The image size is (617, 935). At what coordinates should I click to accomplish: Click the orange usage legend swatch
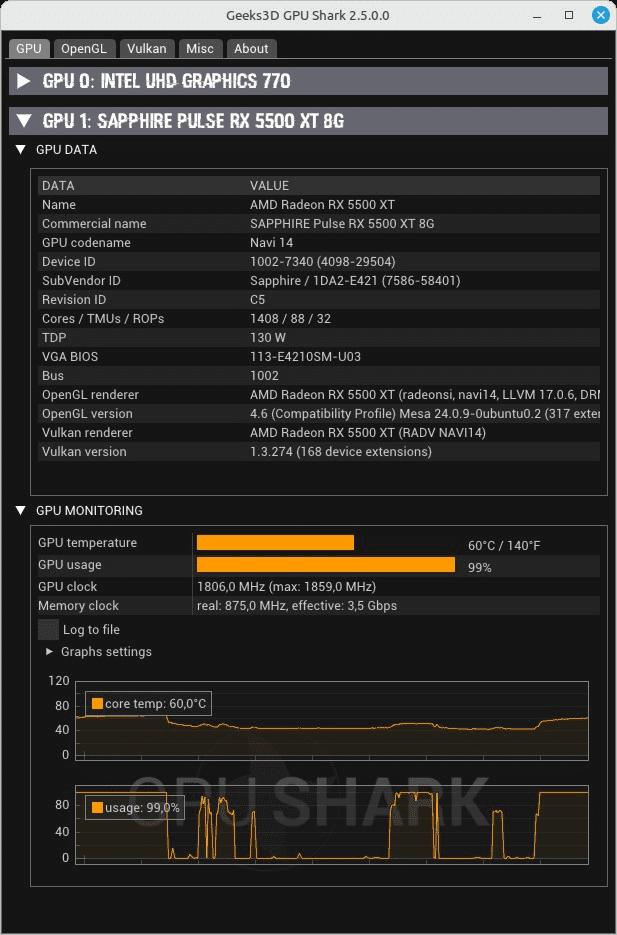click(97, 808)
